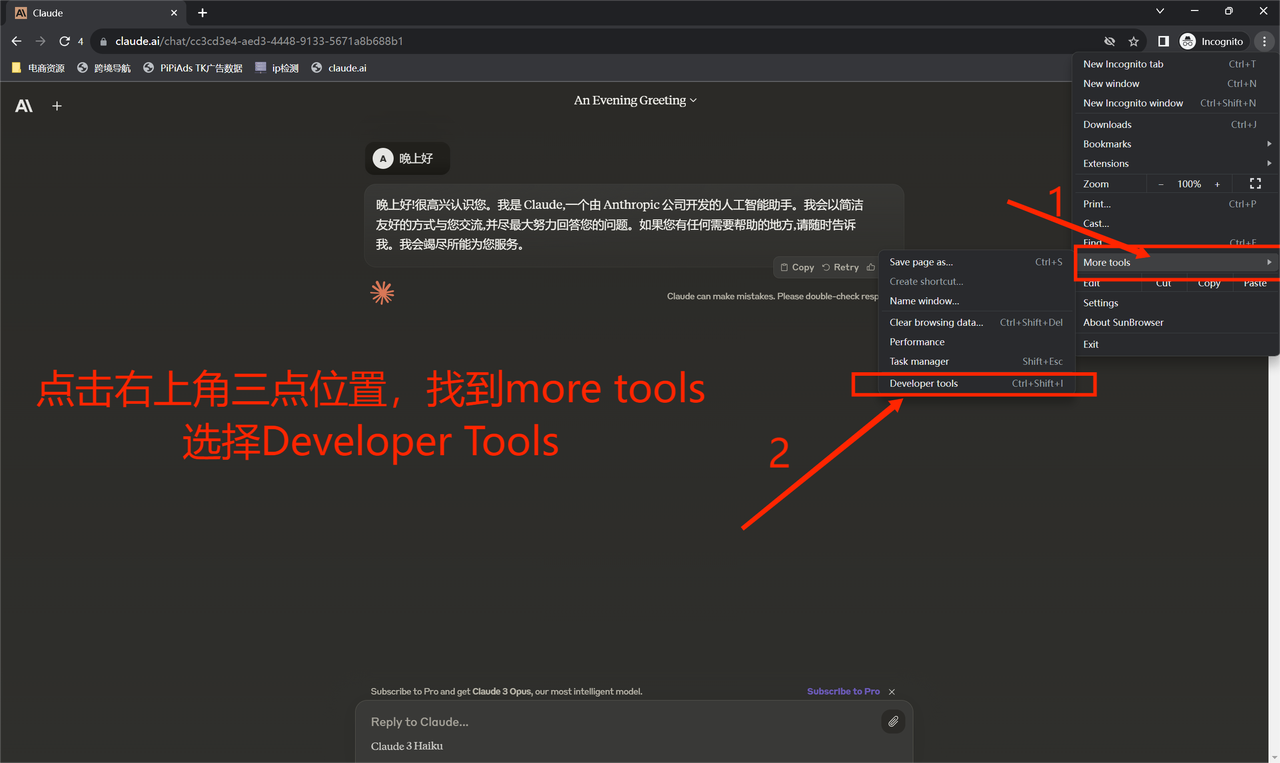Open the claude.ai bookmark
The width and height of the screenshot is (1280, 763).
click(339, 68)
